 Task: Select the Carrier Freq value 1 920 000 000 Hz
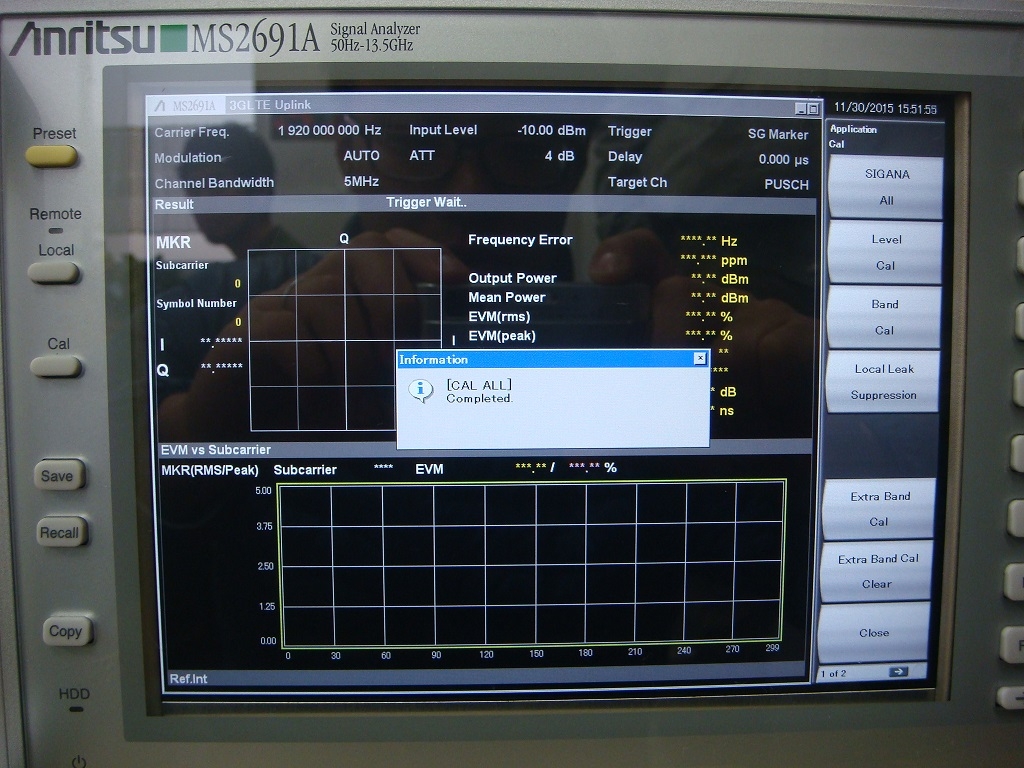[329, 130]
